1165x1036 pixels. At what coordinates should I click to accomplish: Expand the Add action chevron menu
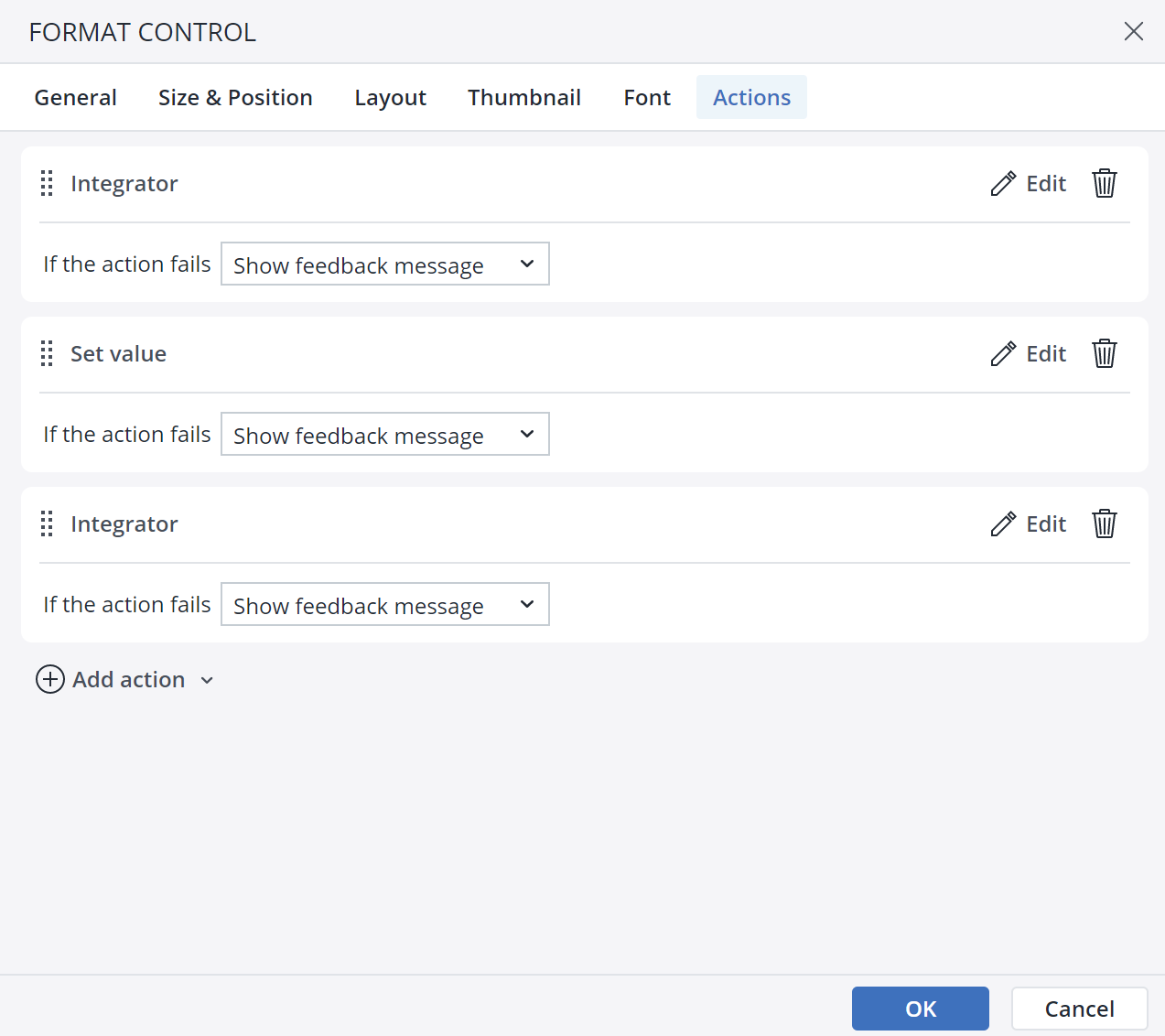[207, 680]
